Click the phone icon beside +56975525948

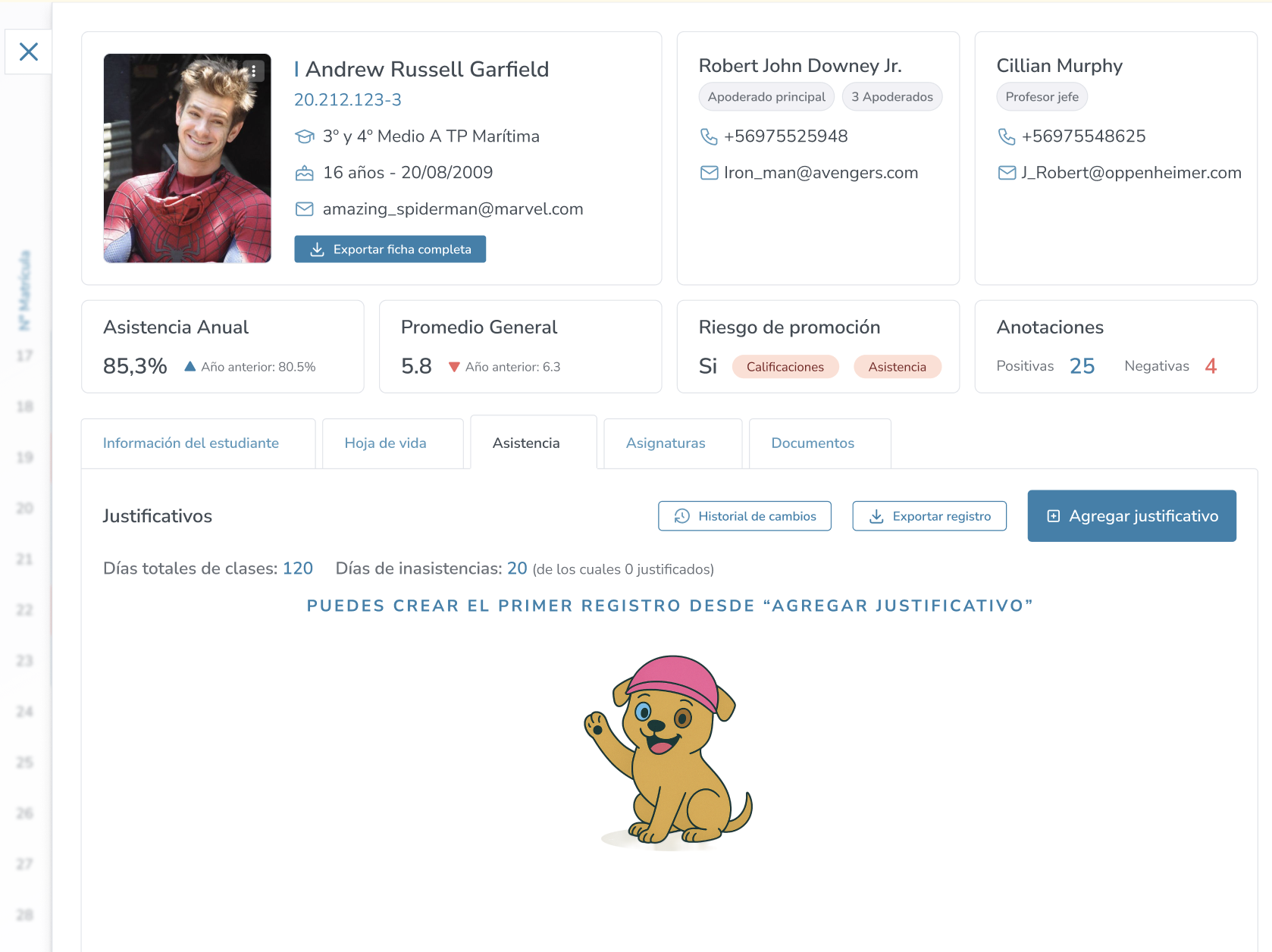pyautogui.click(x=709, y=136)
